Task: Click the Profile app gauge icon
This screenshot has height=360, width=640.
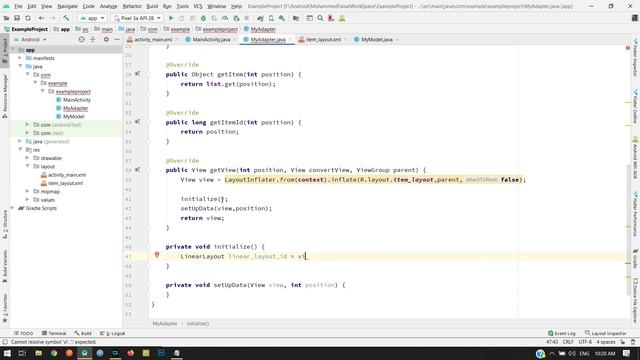Action: pos(225,18)
